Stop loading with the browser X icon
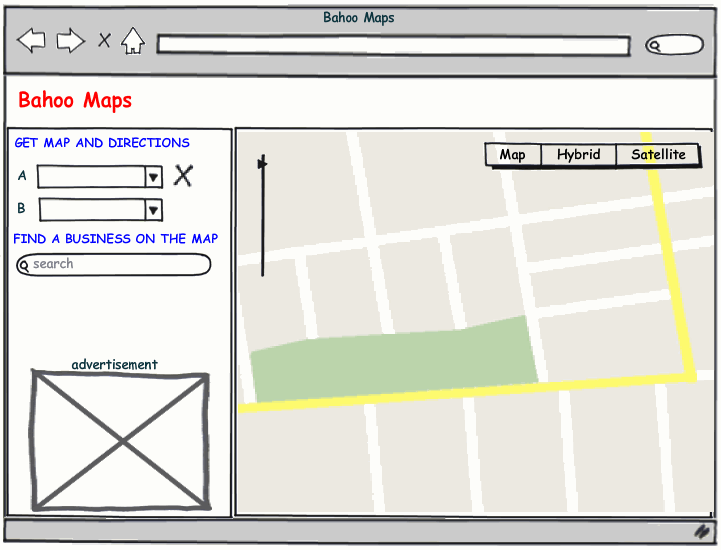The width and height of the screenshot is (721, 550). (104, 40)
